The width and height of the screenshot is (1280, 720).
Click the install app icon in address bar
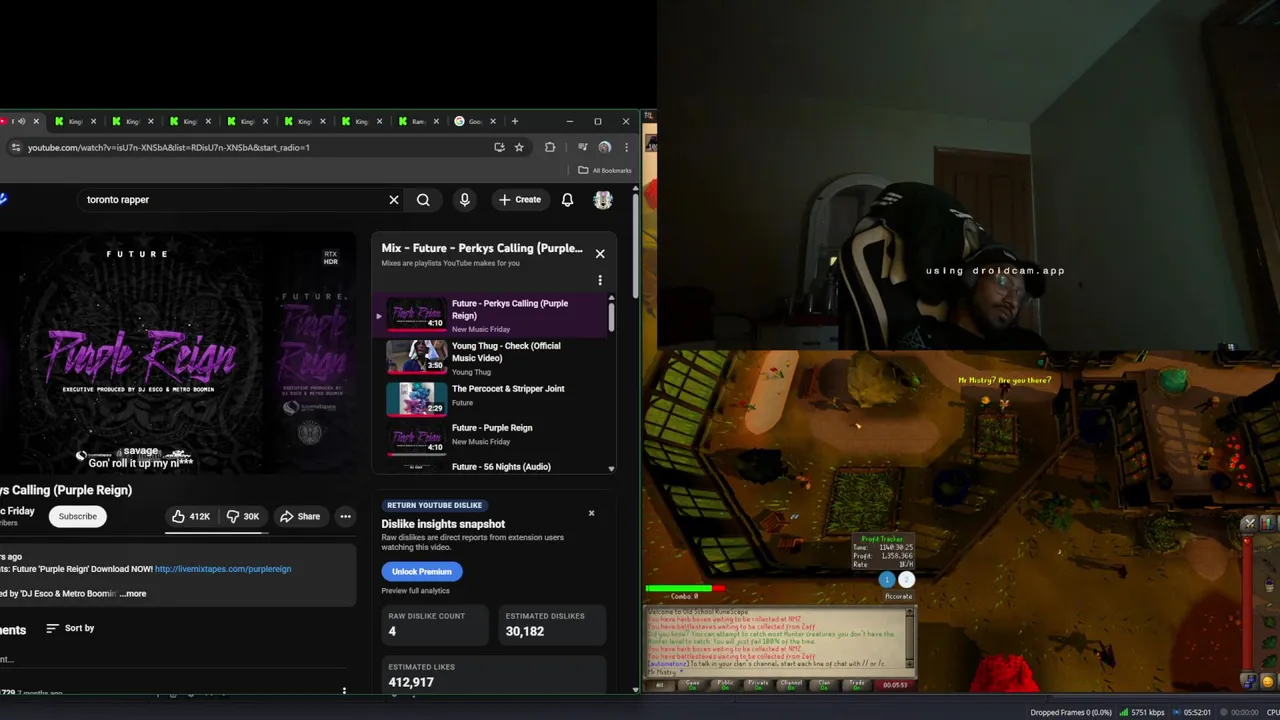(x=499, y=147)
